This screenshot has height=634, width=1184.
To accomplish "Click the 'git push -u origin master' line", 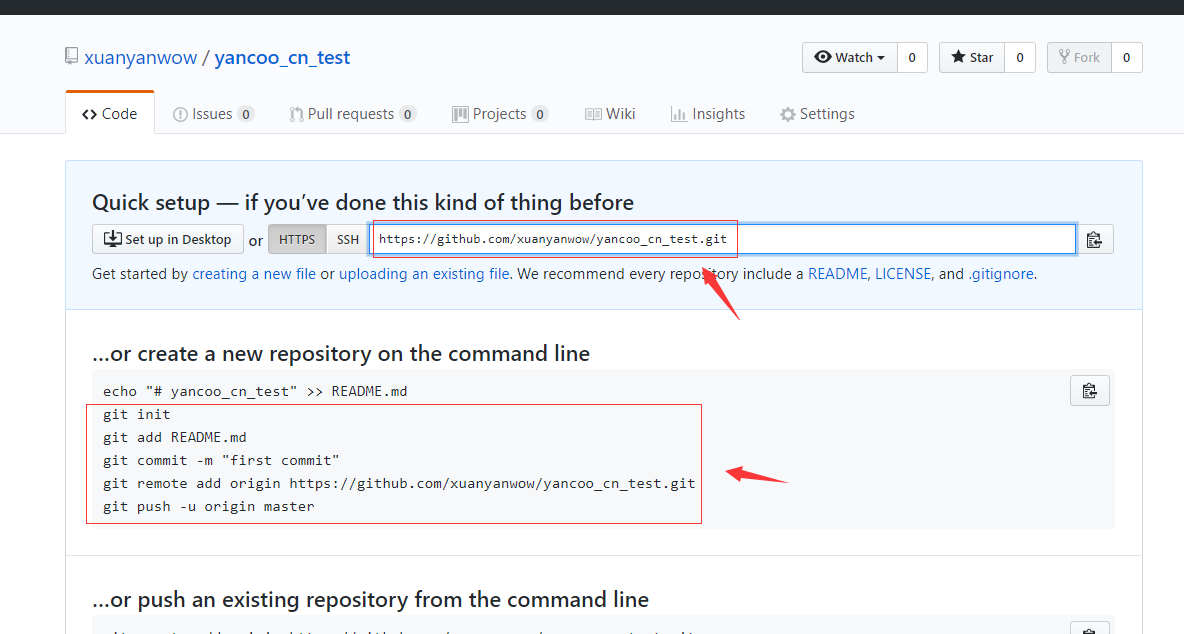I will (208, 506).
